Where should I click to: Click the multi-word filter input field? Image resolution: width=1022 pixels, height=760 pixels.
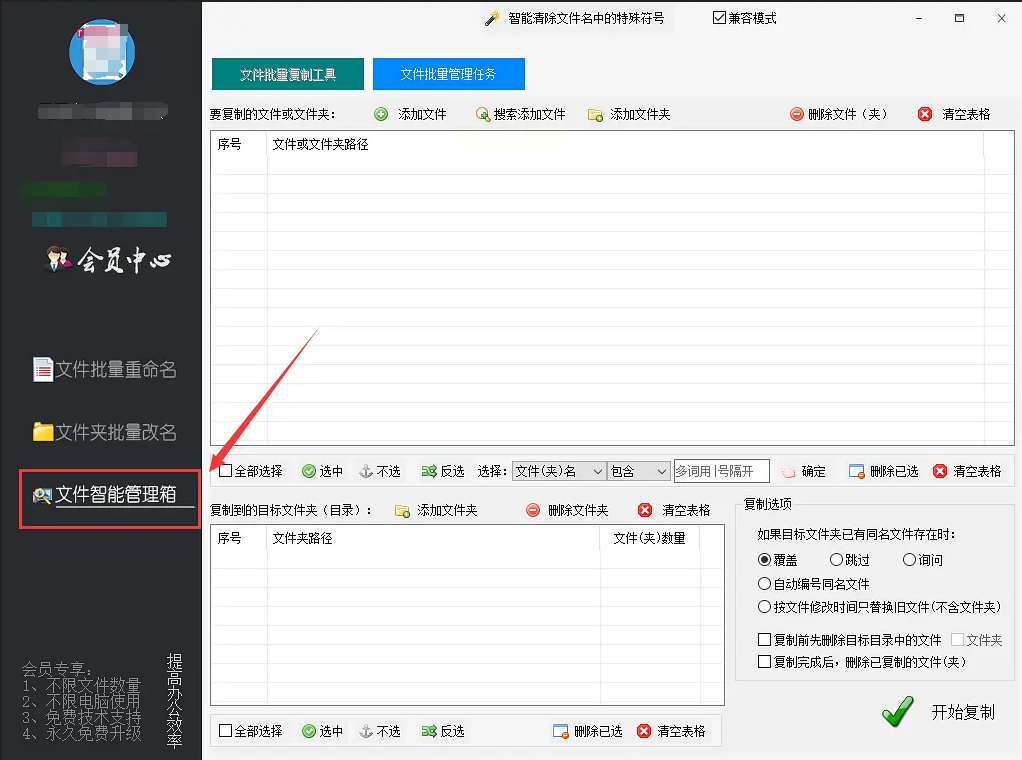point(722,471)
